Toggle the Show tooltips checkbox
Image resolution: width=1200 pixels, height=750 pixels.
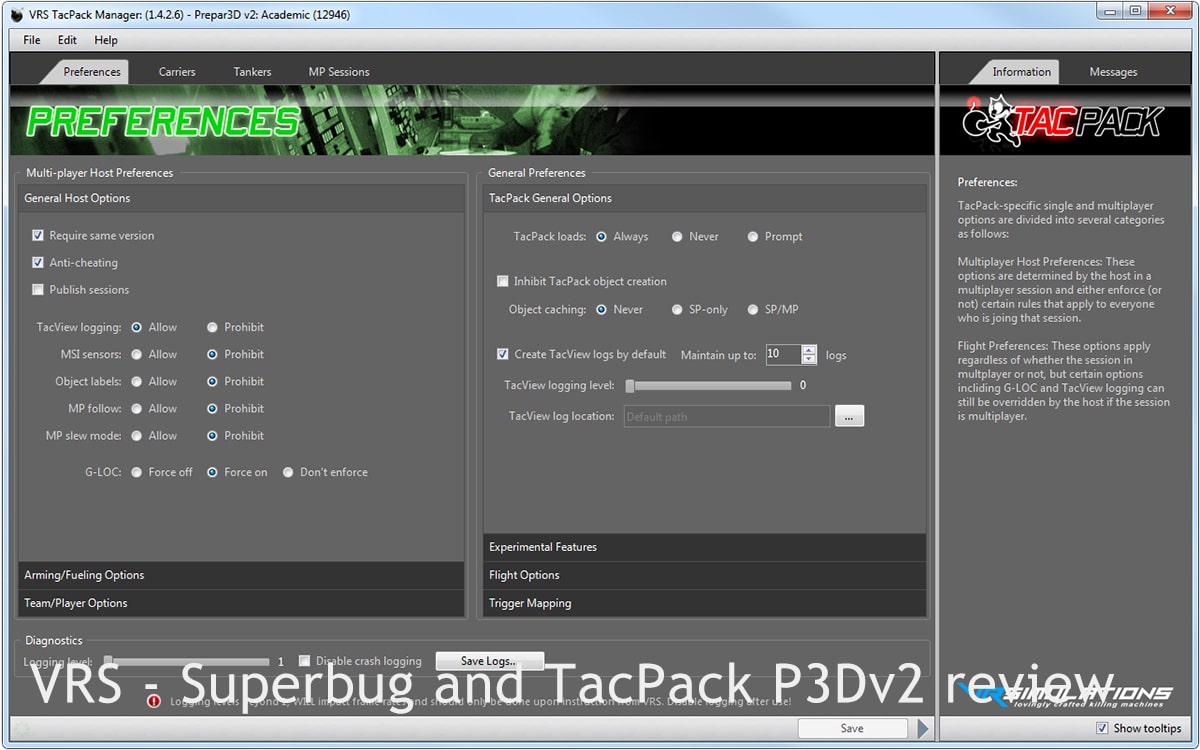tap(1102, 728)
